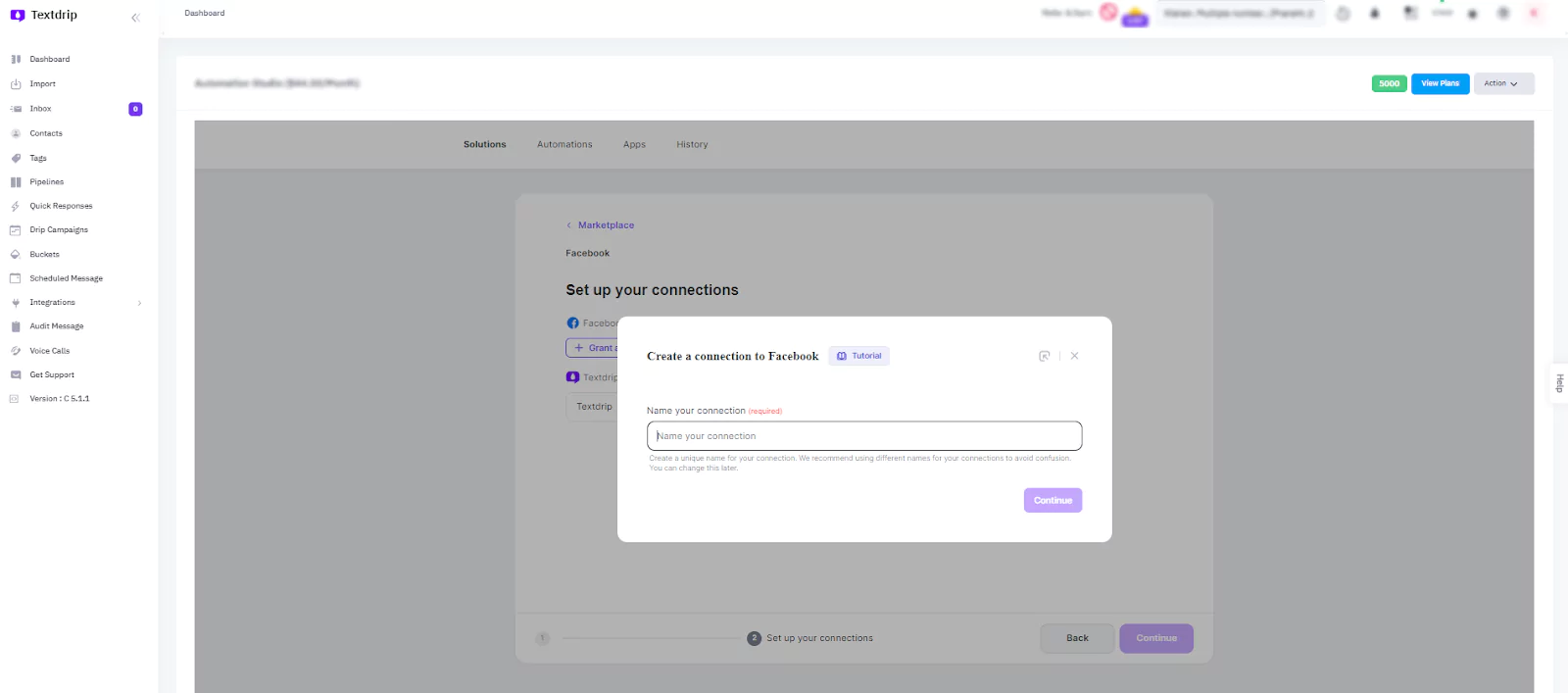Collapse the Textdrip sidebar
Screen dimensions: 1568x693
coord(135,18)
